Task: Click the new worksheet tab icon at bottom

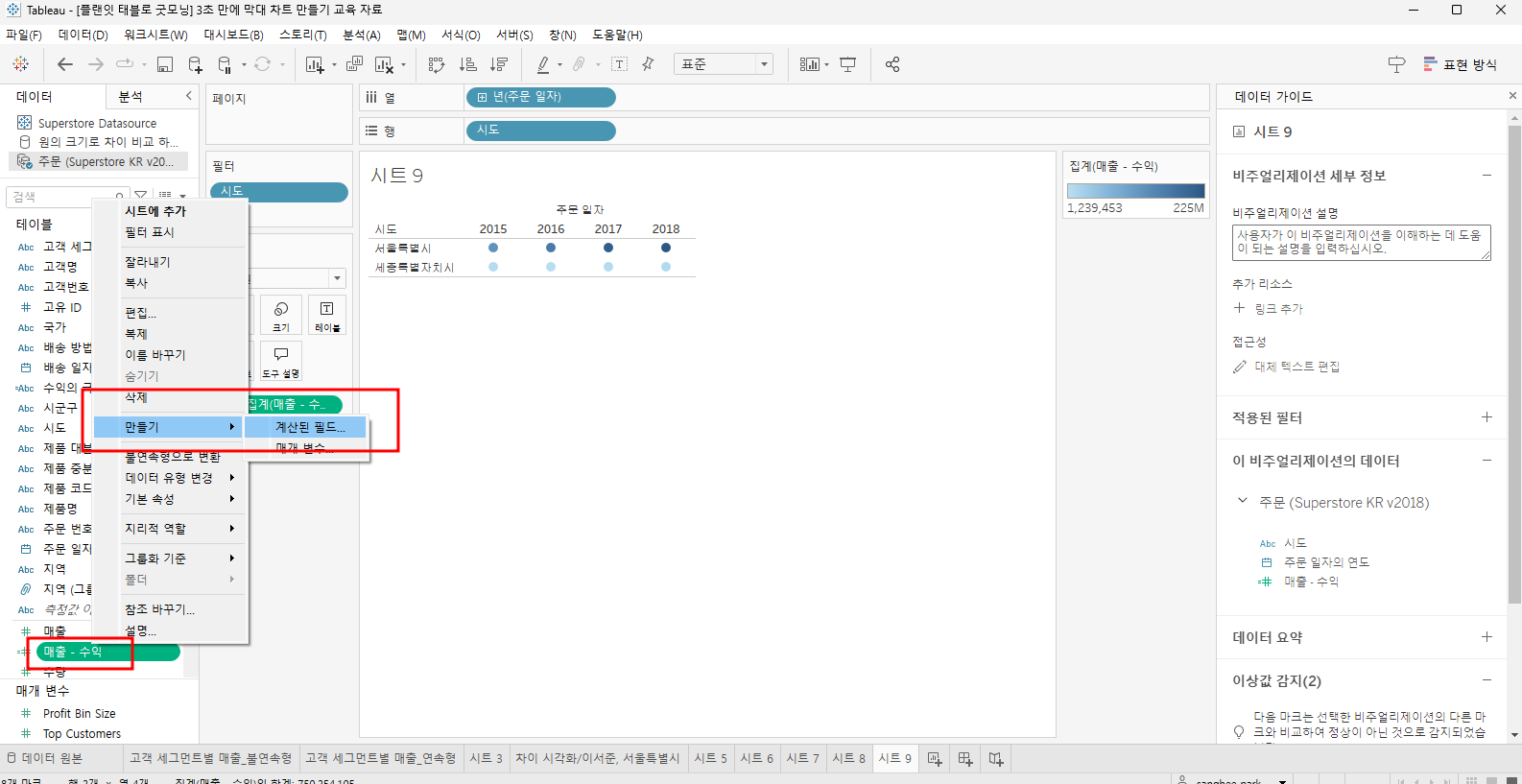Action: pyautogui.click(x=935, y=759)
